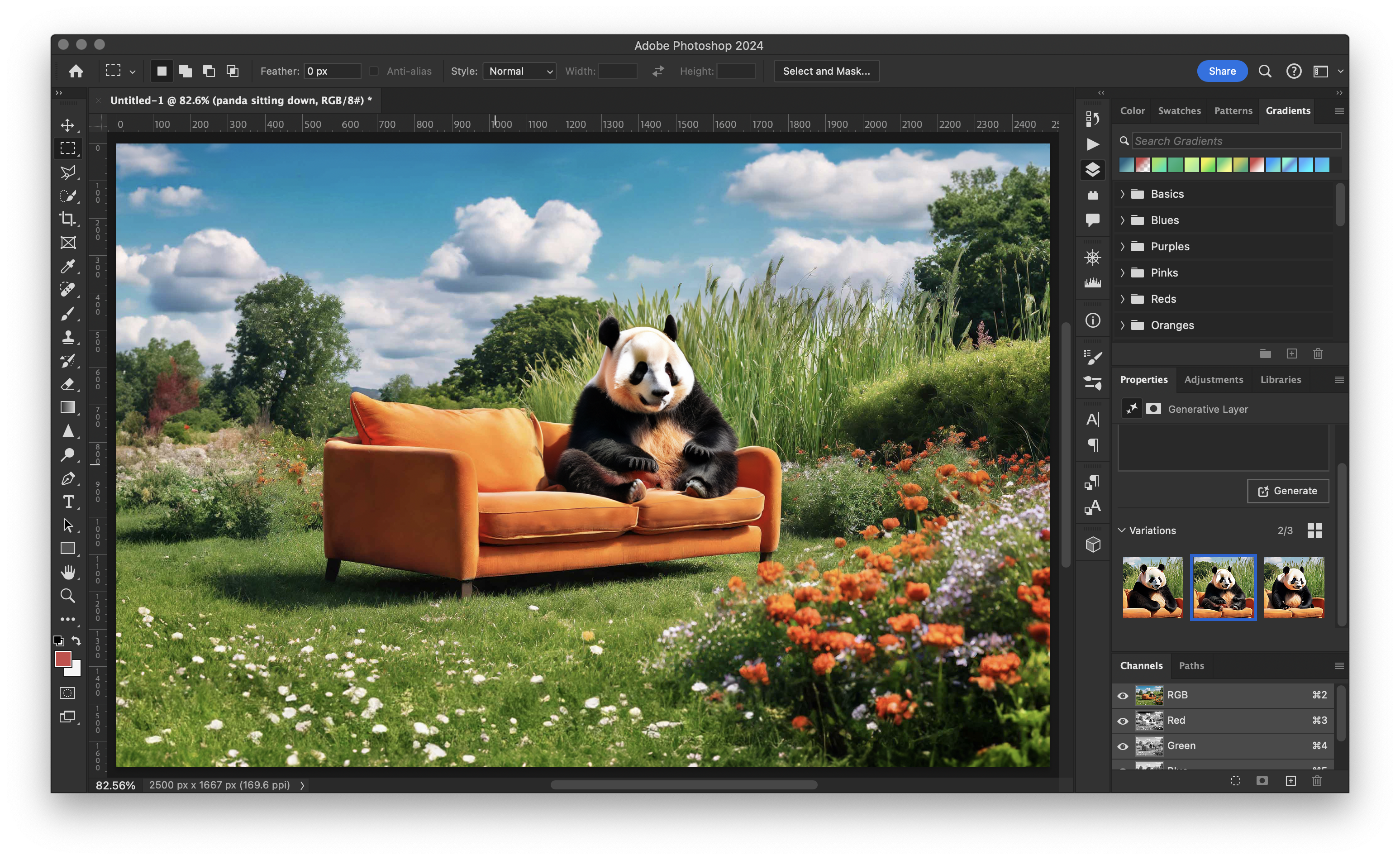This screenshot has height=860, width=1400.
Task: Click the Select and Mask button
Action: point(826,71)
